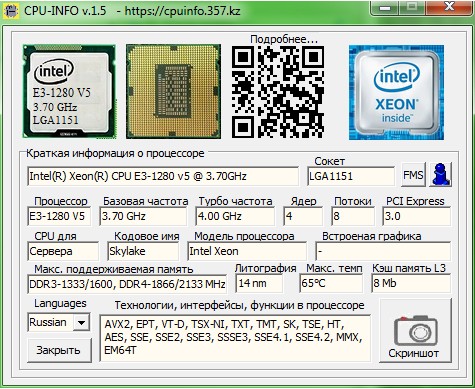
Task: Open the QR code under Подробнее
Action: point(278,92)
